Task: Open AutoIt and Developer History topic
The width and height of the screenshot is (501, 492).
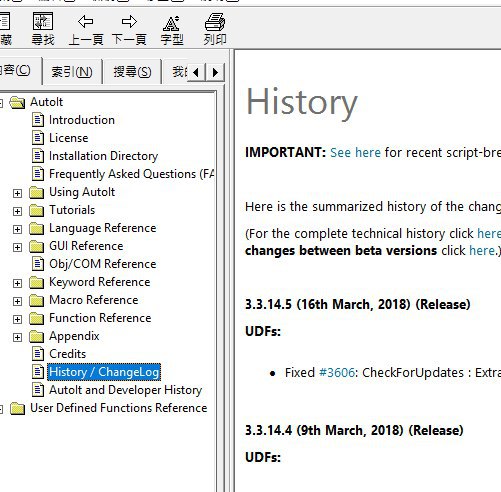Action: tap(125, 390)
